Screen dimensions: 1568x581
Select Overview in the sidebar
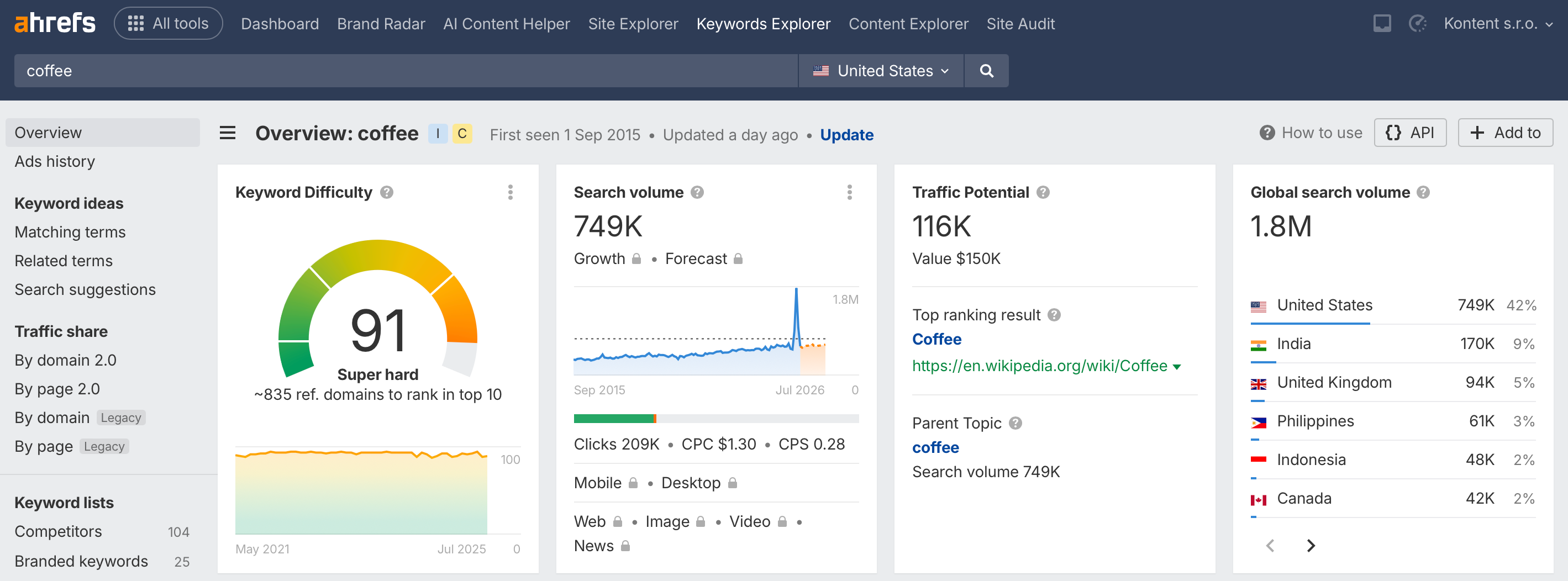[102, 133]
